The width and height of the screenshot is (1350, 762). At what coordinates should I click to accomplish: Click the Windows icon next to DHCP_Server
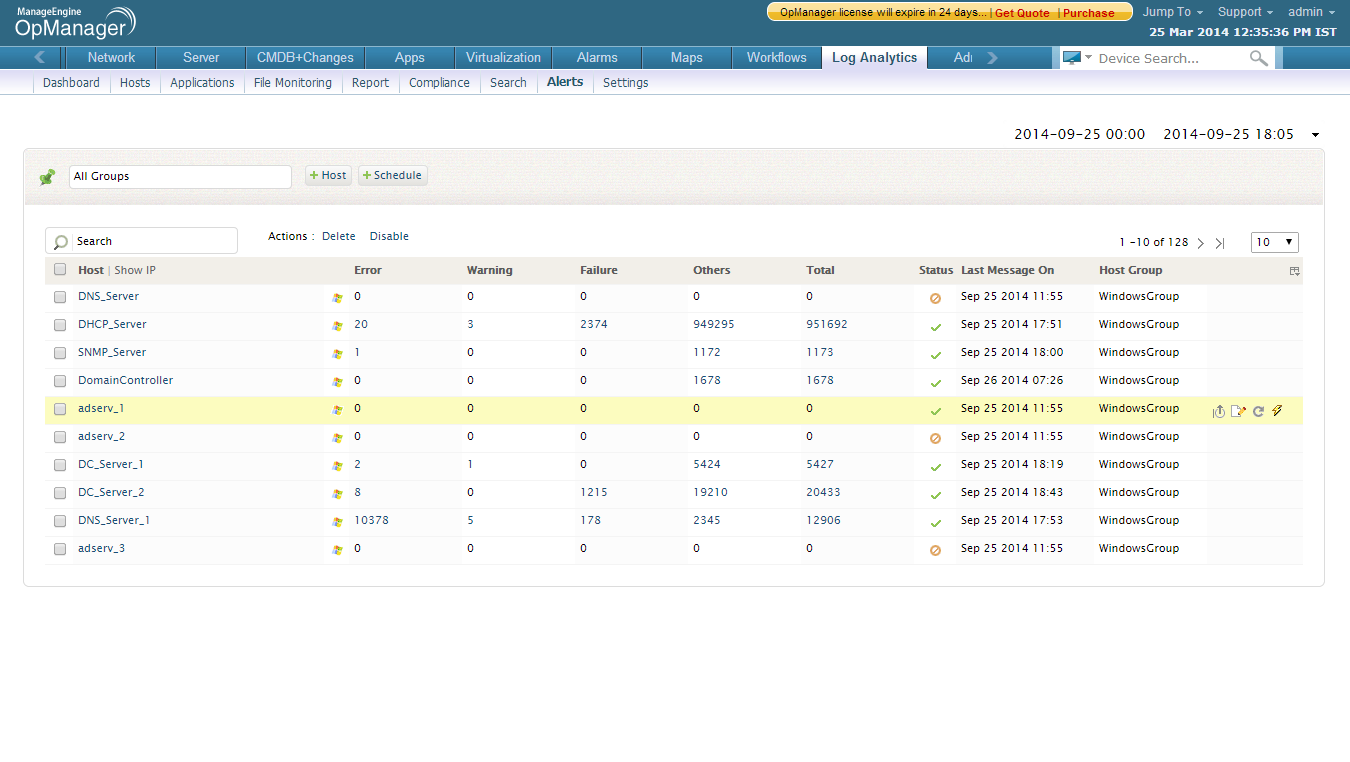(337, 326)
